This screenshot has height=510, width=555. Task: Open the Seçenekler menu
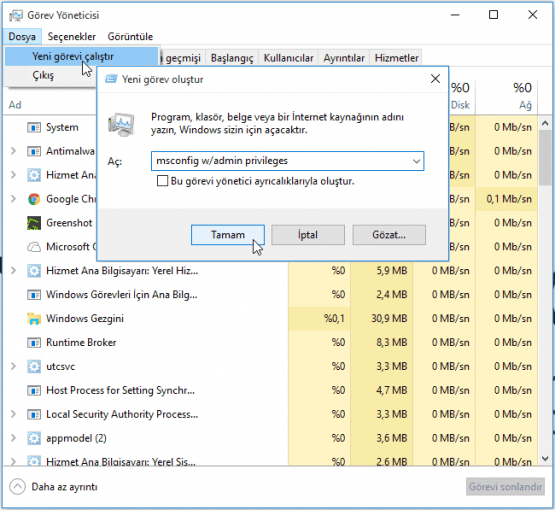[x=71, y=36]
